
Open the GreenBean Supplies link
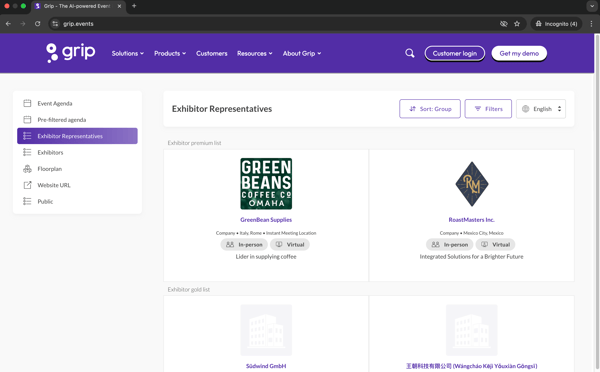pyautogui.click(x=266, y=220)
